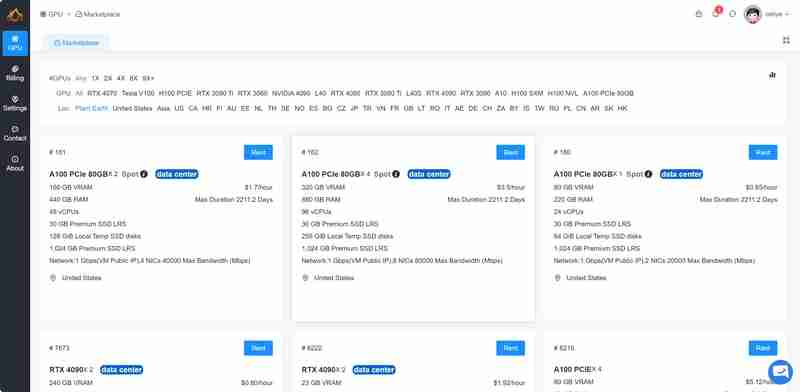Viewport: 800px width, 392px height.
Task: Open the Billing sidebar icon
Action: point(15,74)
